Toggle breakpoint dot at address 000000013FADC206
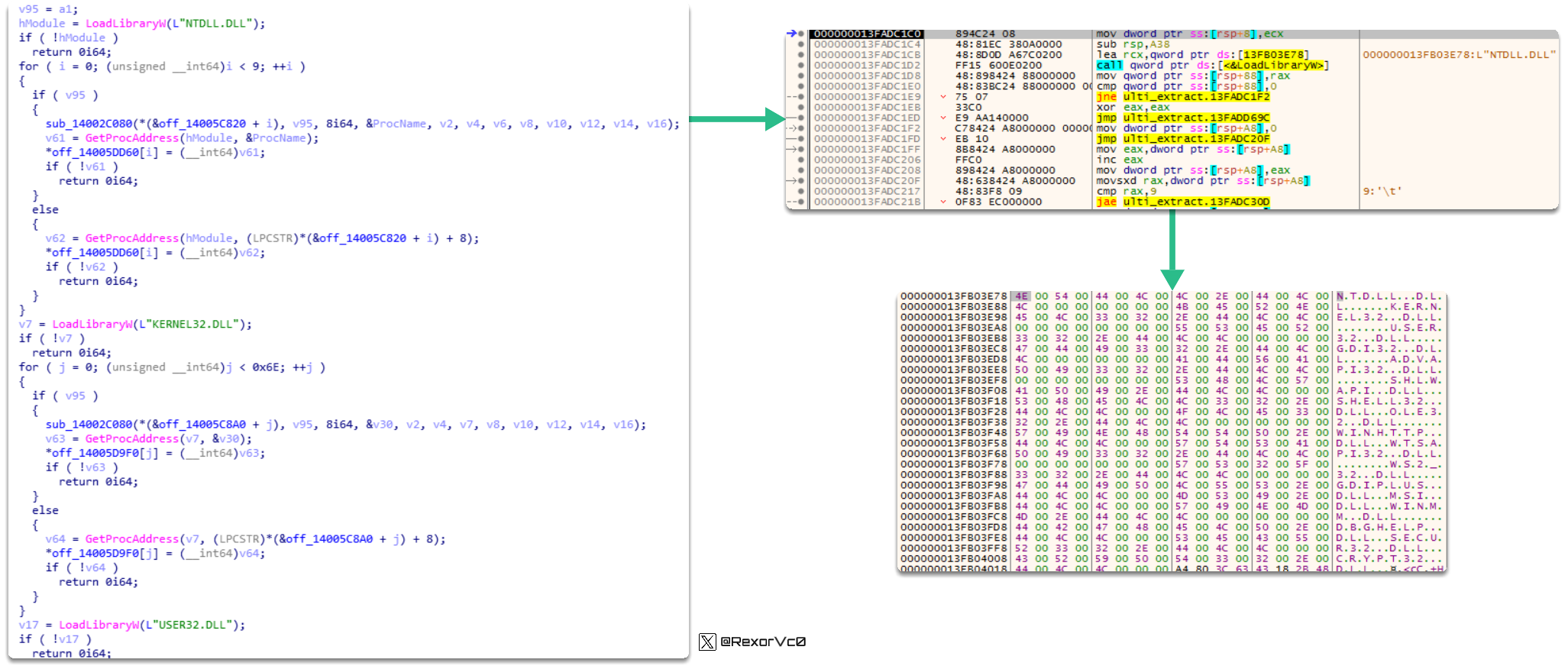Viewport: 1568px width, 666px height. [x=800, y=160]
